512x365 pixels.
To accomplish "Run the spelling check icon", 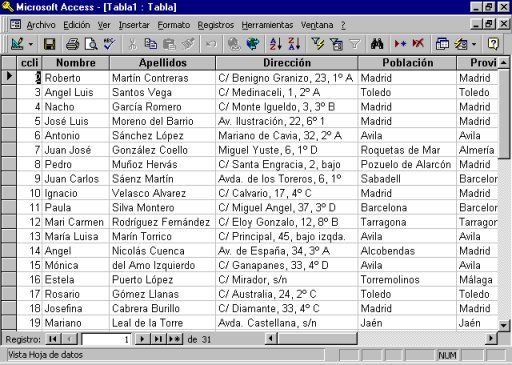I will tap(109, 44).
